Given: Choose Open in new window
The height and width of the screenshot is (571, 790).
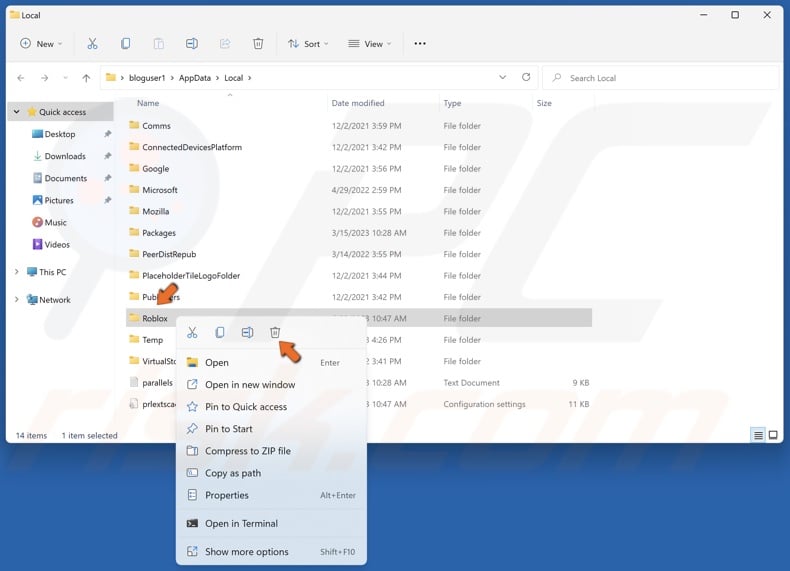Looking at the screenshot, I should click(x=271, y=385).
